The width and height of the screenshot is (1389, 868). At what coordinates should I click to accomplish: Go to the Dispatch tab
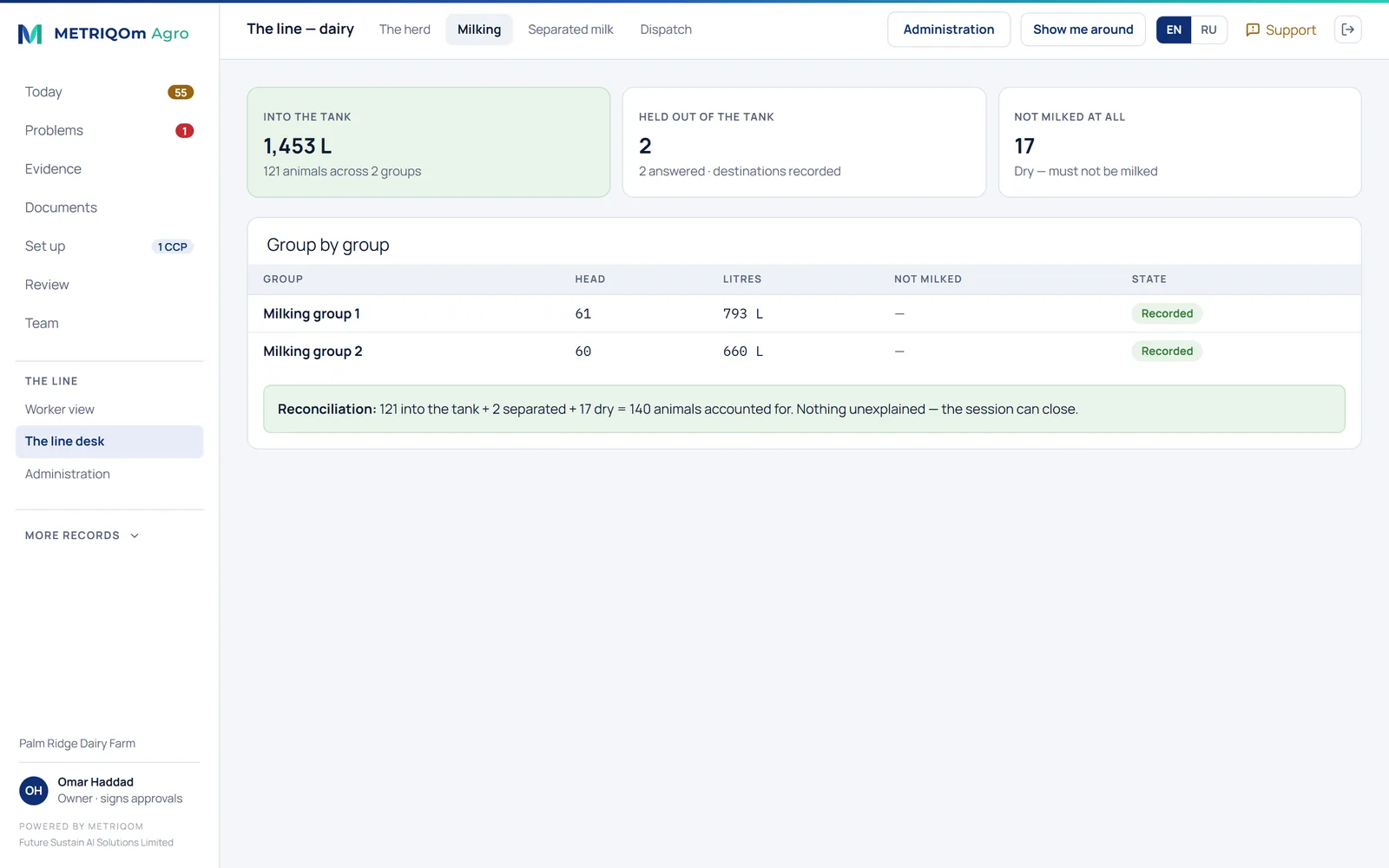pos(666,30)
